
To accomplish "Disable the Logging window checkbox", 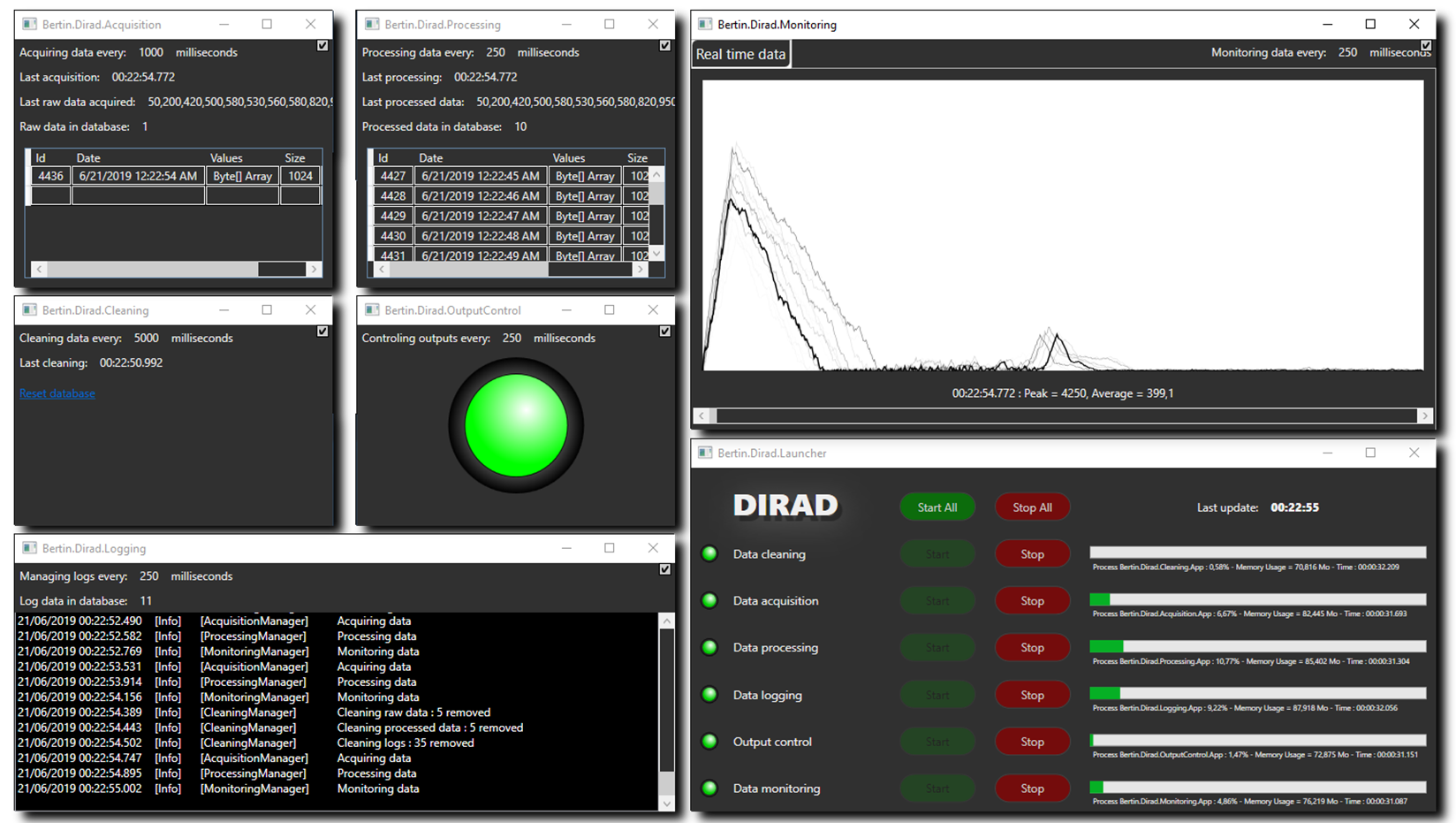I will pos(665,569).
